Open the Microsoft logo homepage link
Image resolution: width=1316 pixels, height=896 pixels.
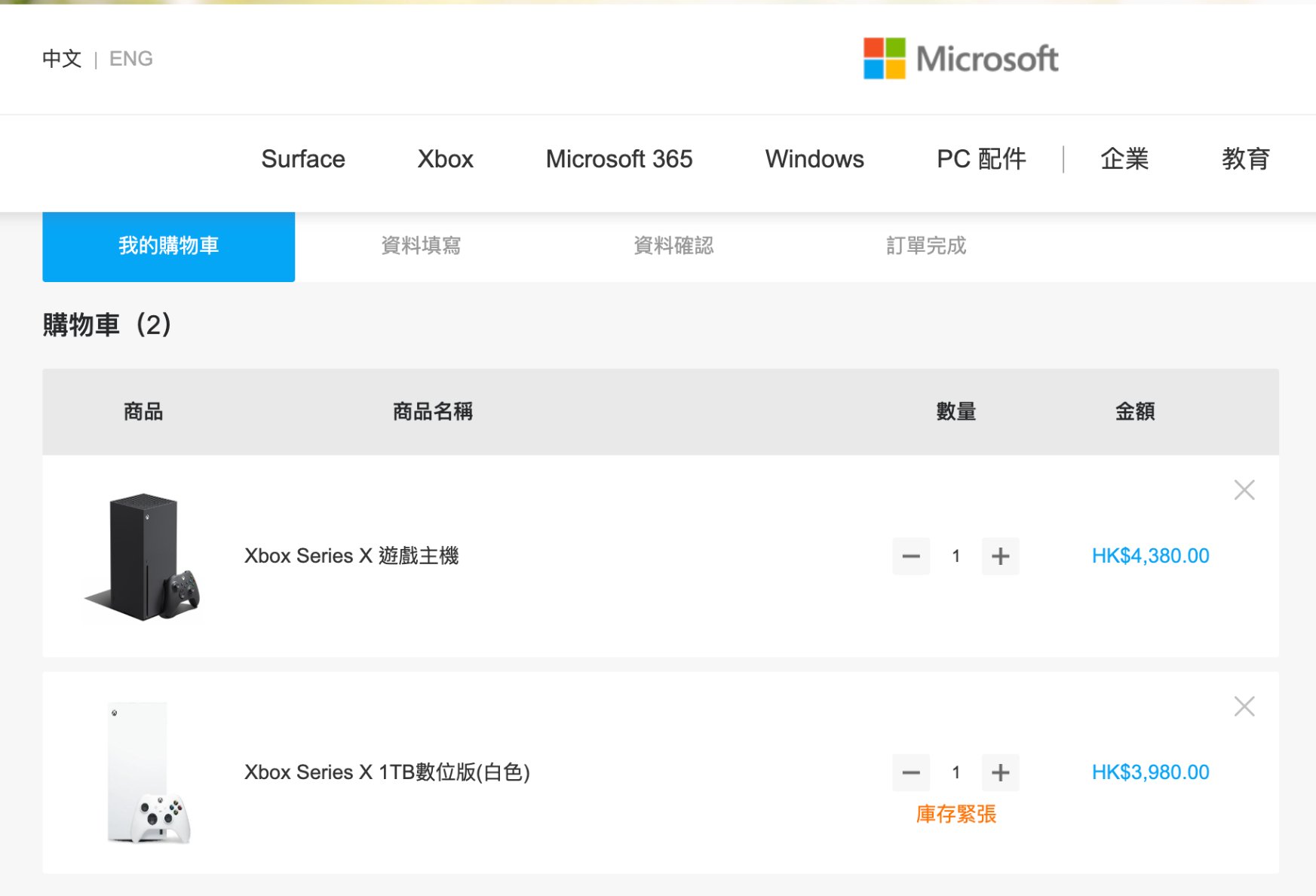tap(961, 59)
